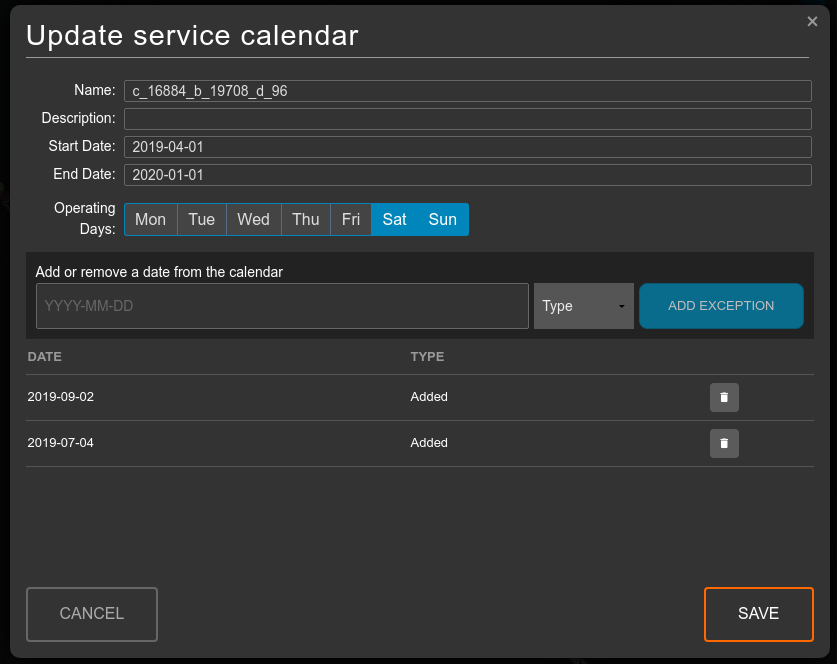Disable Sat operating day

pyautogui.click(x=394, y=220)
